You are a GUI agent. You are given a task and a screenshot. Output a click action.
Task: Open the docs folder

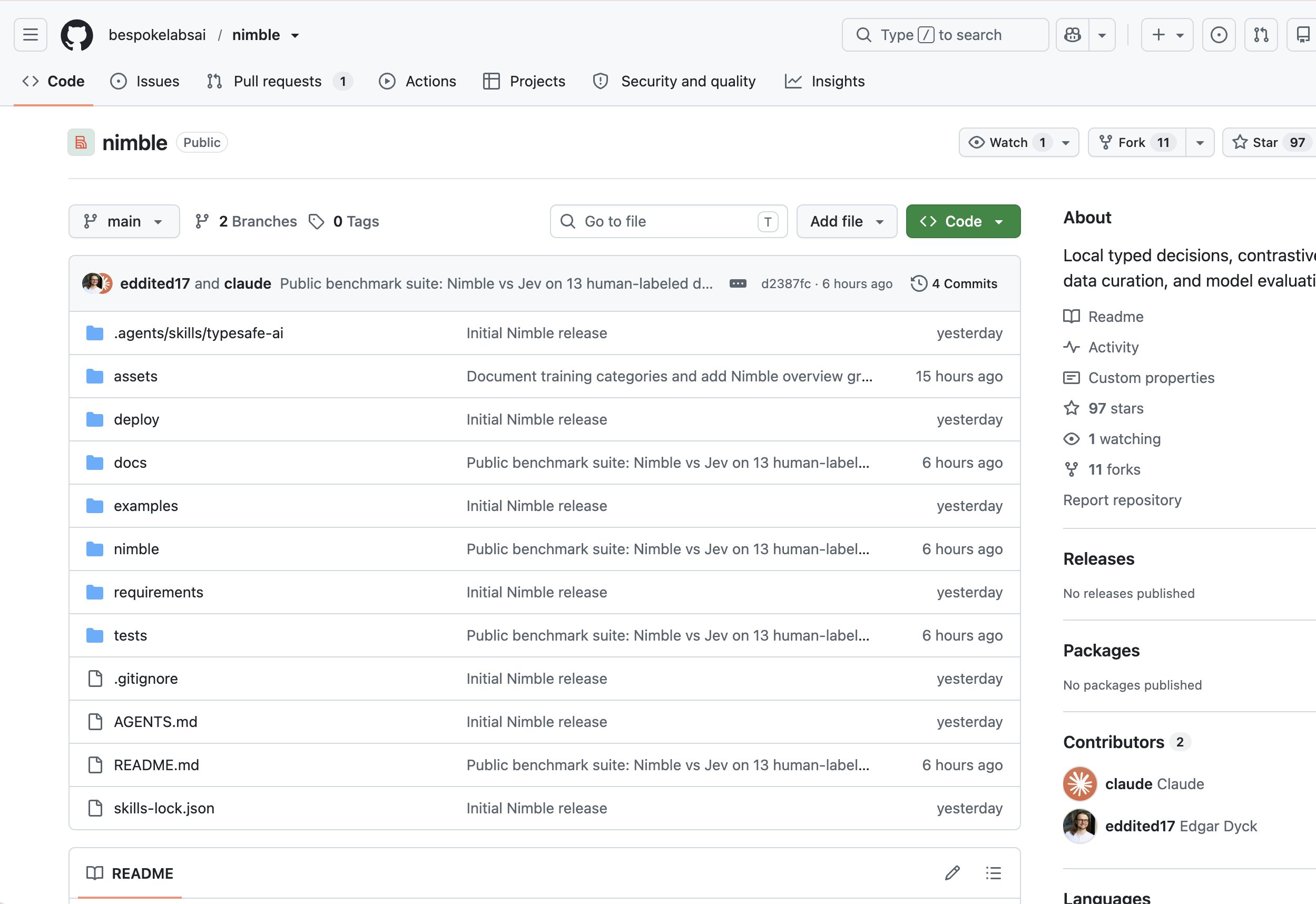tap(130, 463)
